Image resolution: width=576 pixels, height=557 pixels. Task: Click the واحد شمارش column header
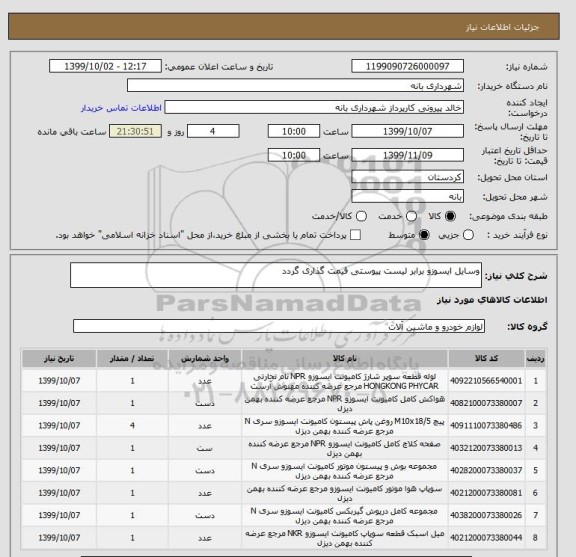[205, 358]
